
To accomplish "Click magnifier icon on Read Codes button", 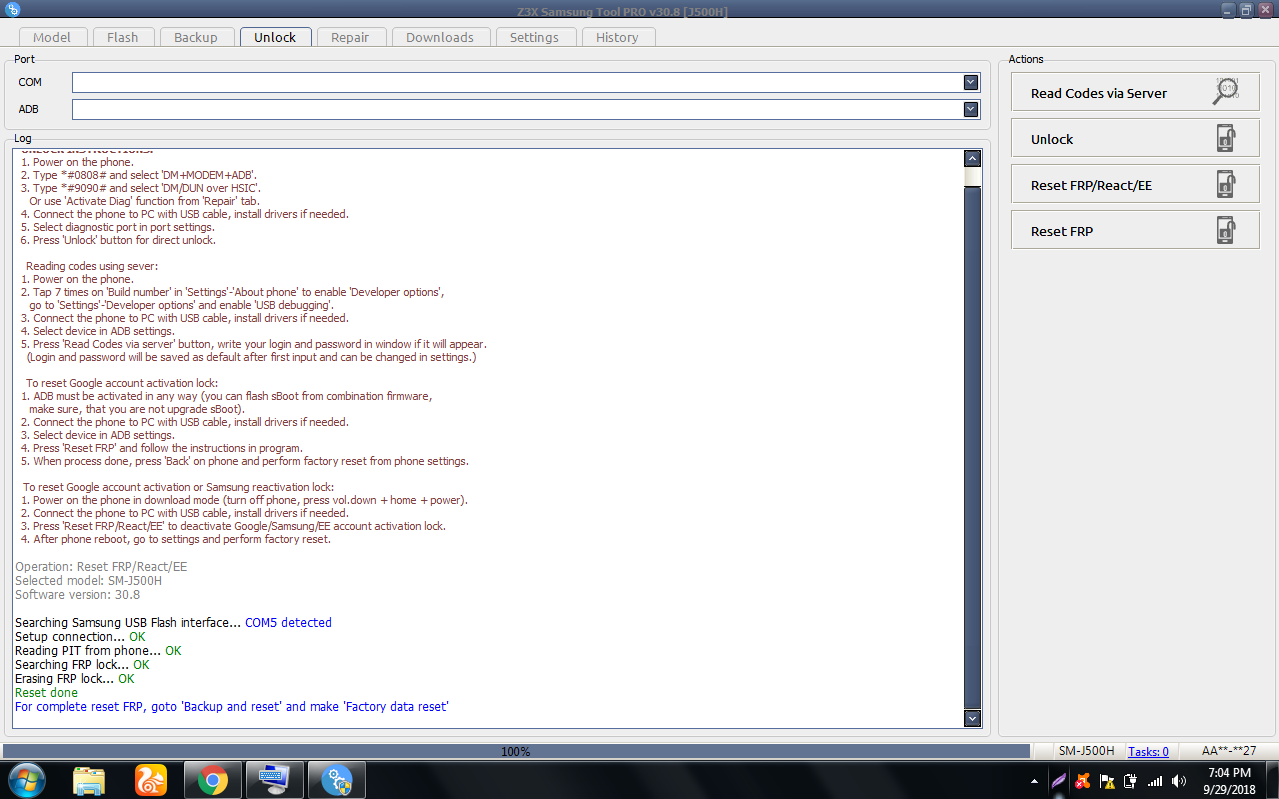I will [1226, 92].
